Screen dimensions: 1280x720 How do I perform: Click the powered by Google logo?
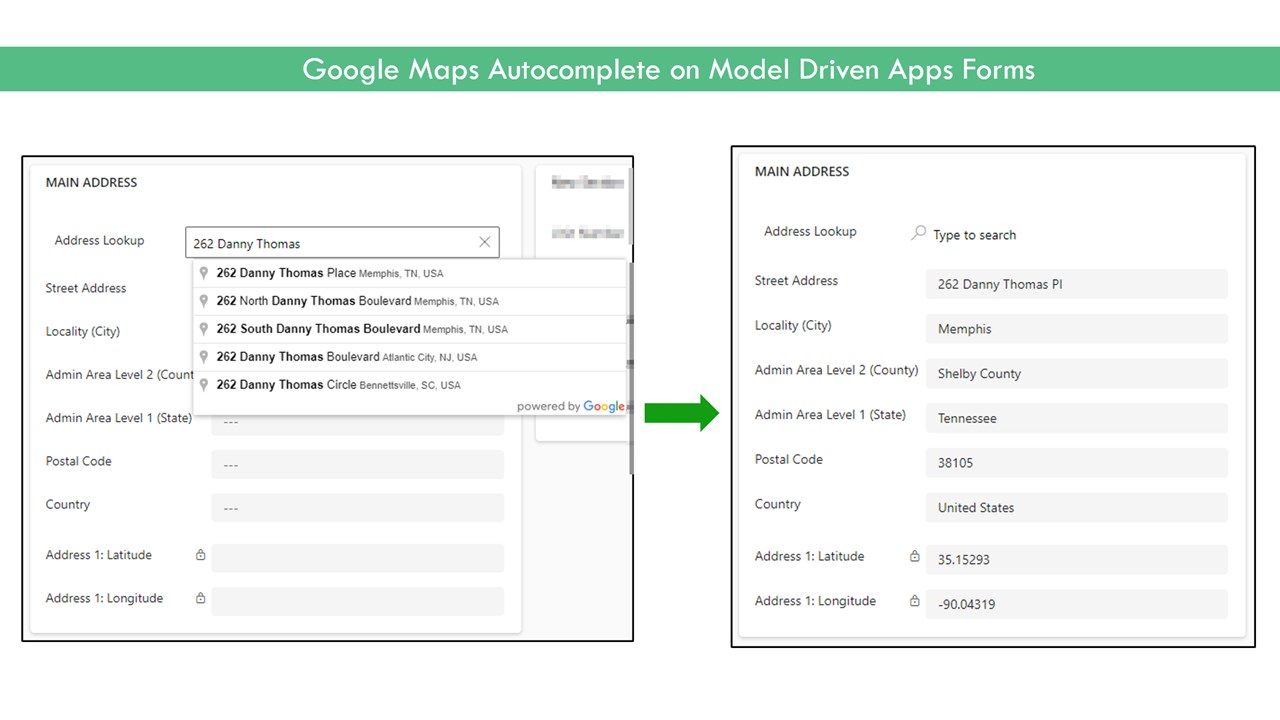571,406
